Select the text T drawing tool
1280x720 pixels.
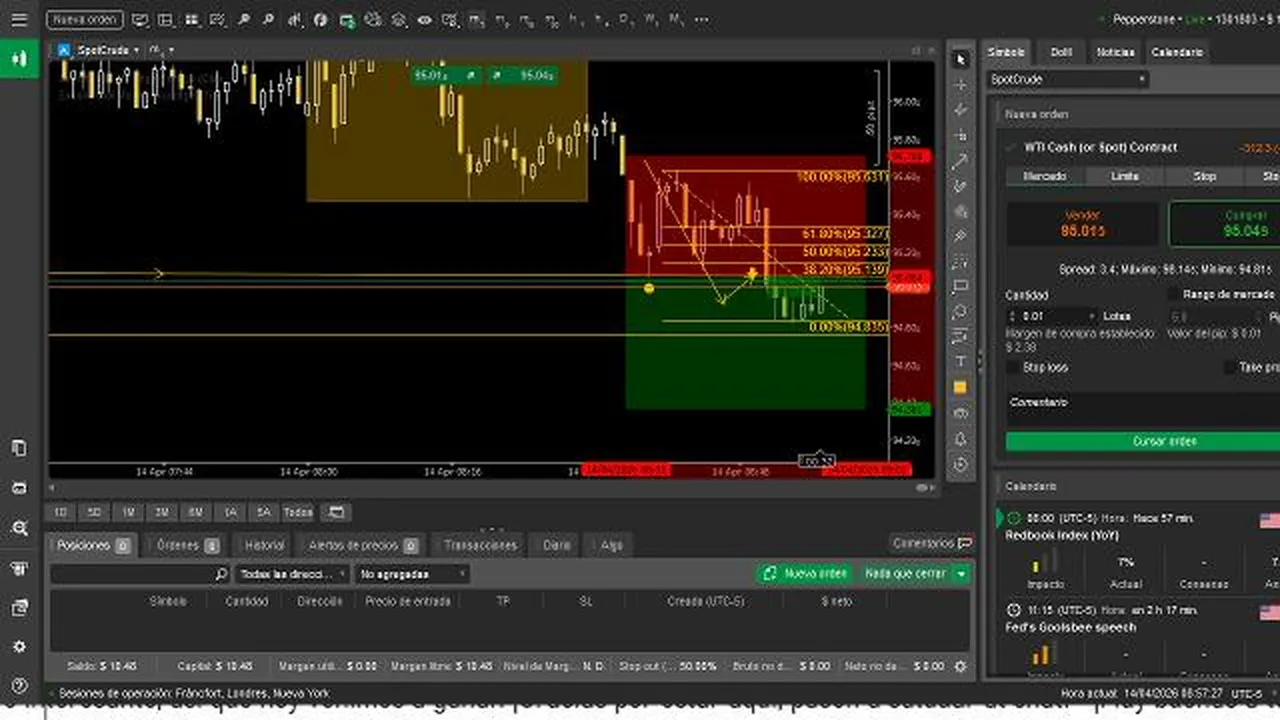pyautogui.click(x=961, y=361)
